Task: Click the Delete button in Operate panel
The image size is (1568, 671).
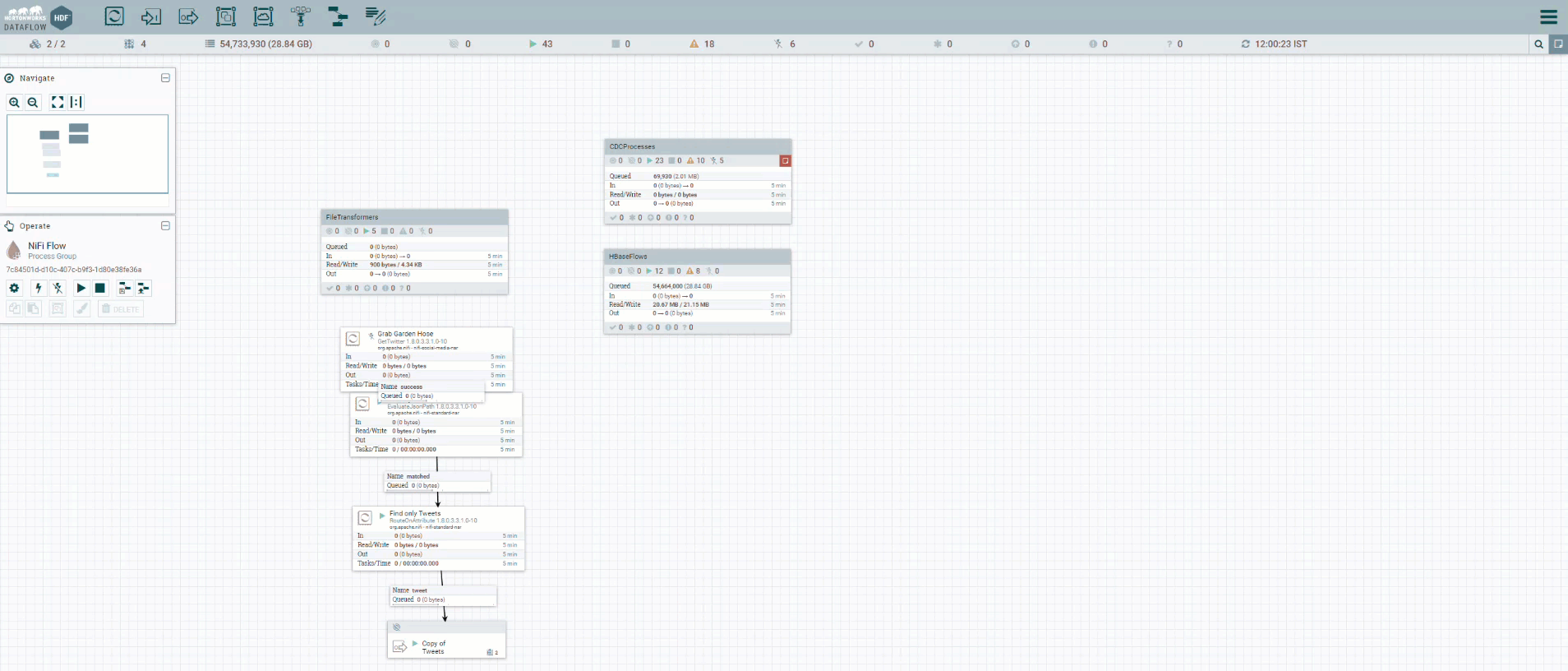Action: (x=121, y=308)
